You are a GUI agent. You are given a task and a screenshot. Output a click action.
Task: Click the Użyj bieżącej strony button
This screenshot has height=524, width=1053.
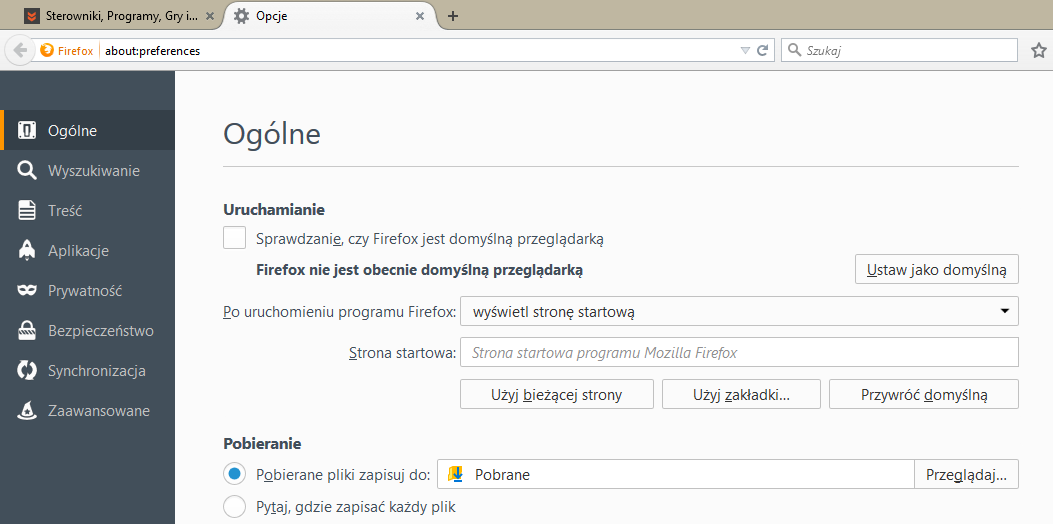(x=557, y=394)
